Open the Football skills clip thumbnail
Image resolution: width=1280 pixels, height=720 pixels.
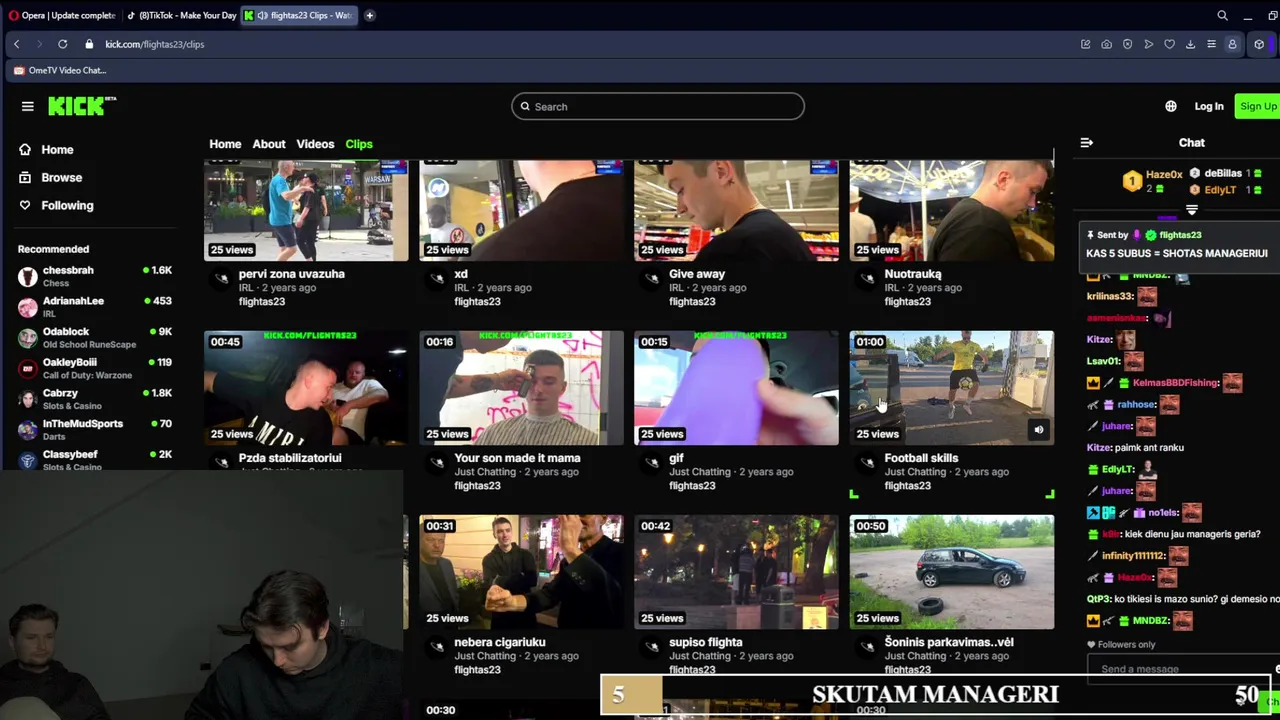tap(951, 388)
